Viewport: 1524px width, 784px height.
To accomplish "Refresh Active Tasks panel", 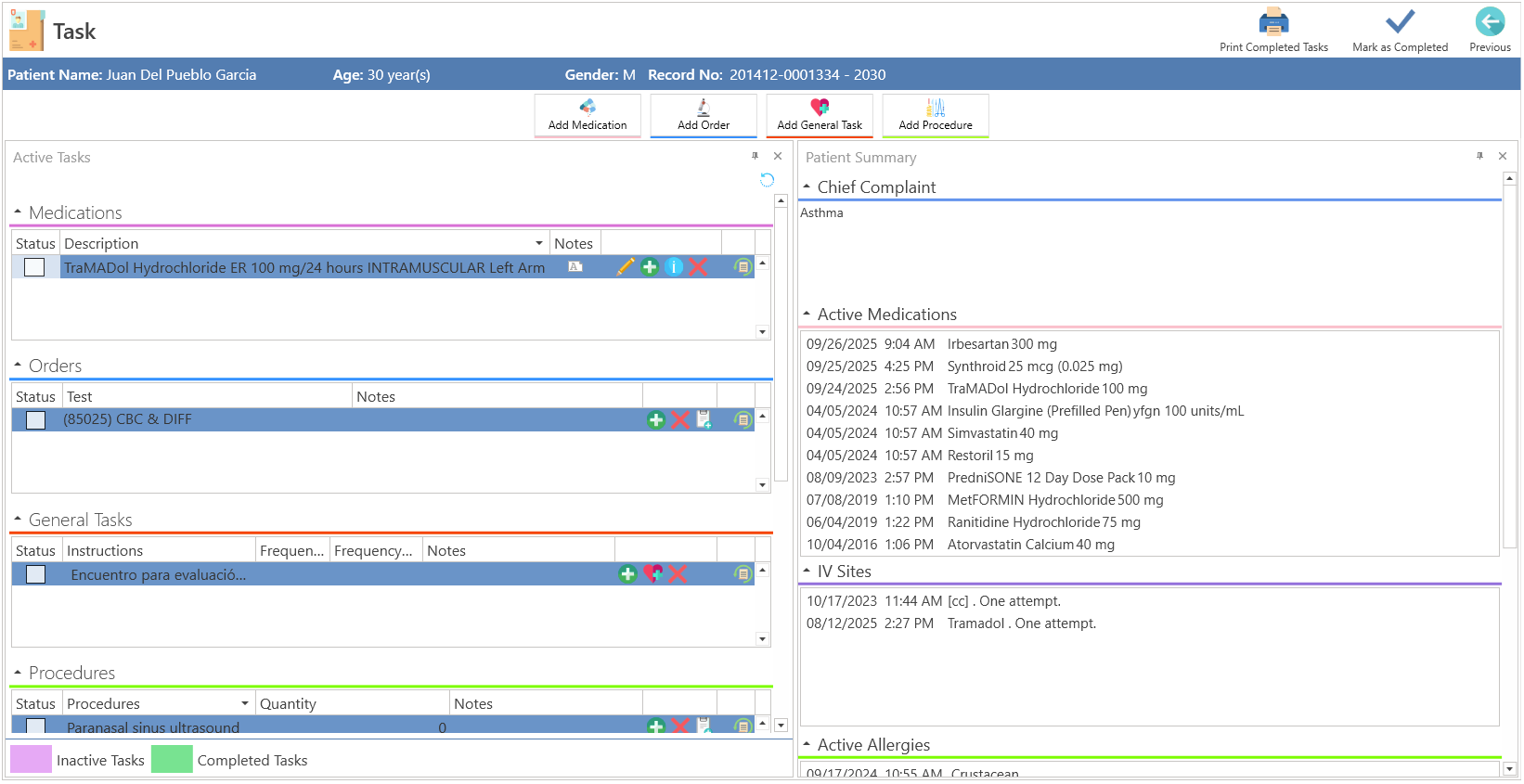I will click(x=767, y=180).
